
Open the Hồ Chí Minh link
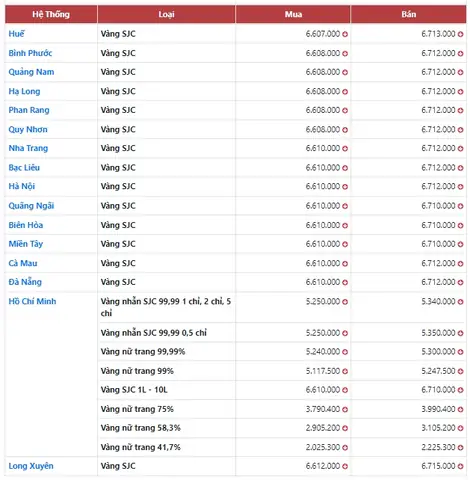tap(32, 301)
